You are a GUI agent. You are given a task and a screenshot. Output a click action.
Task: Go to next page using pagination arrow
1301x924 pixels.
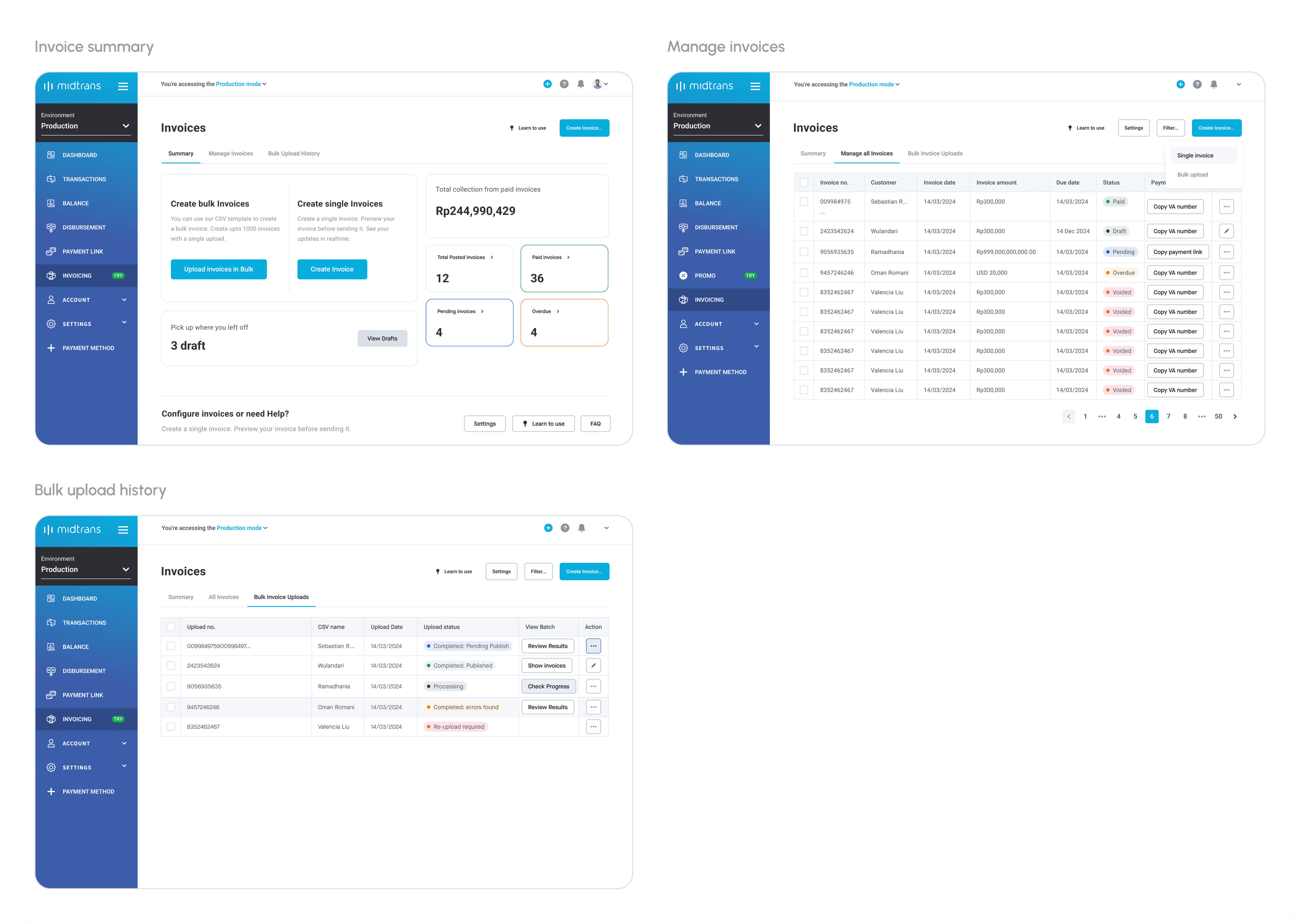[x=1235, y=416]
